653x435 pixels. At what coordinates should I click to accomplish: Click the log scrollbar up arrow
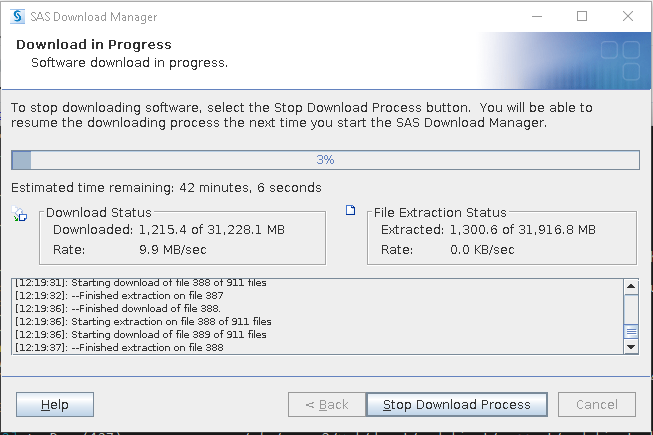[630, 288]
